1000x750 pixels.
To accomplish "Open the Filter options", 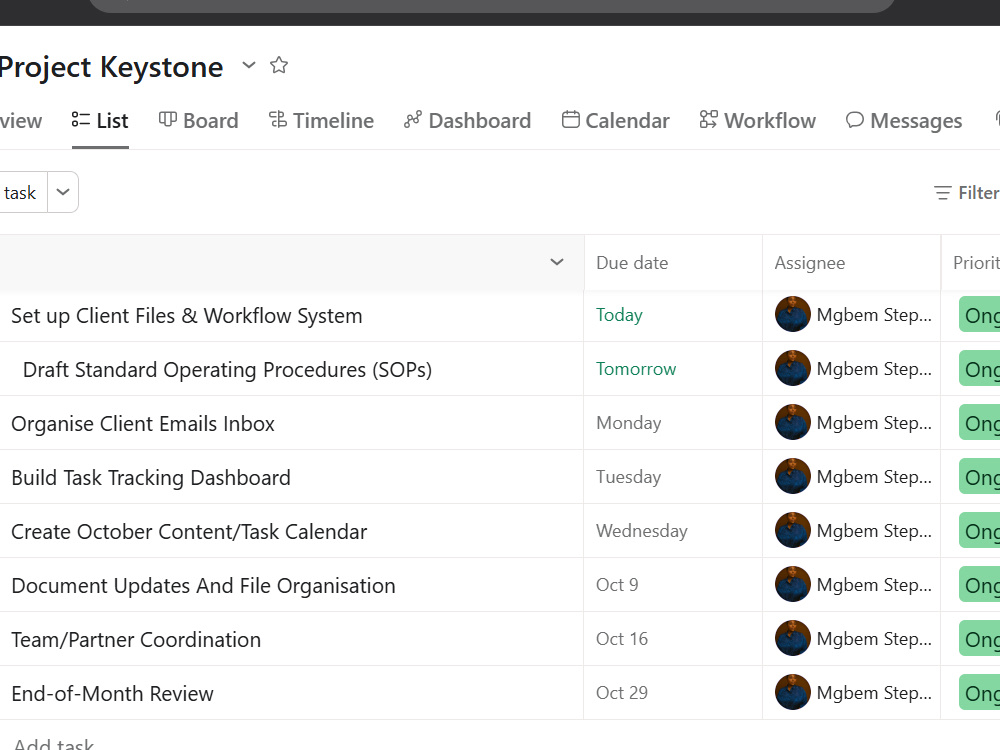I will (967, 193).
